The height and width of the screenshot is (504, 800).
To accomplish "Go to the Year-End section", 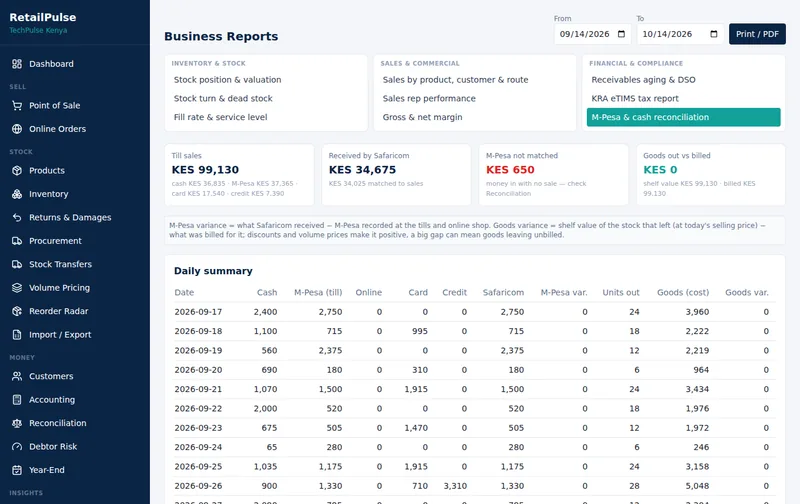I will click(x=75, y=470).
